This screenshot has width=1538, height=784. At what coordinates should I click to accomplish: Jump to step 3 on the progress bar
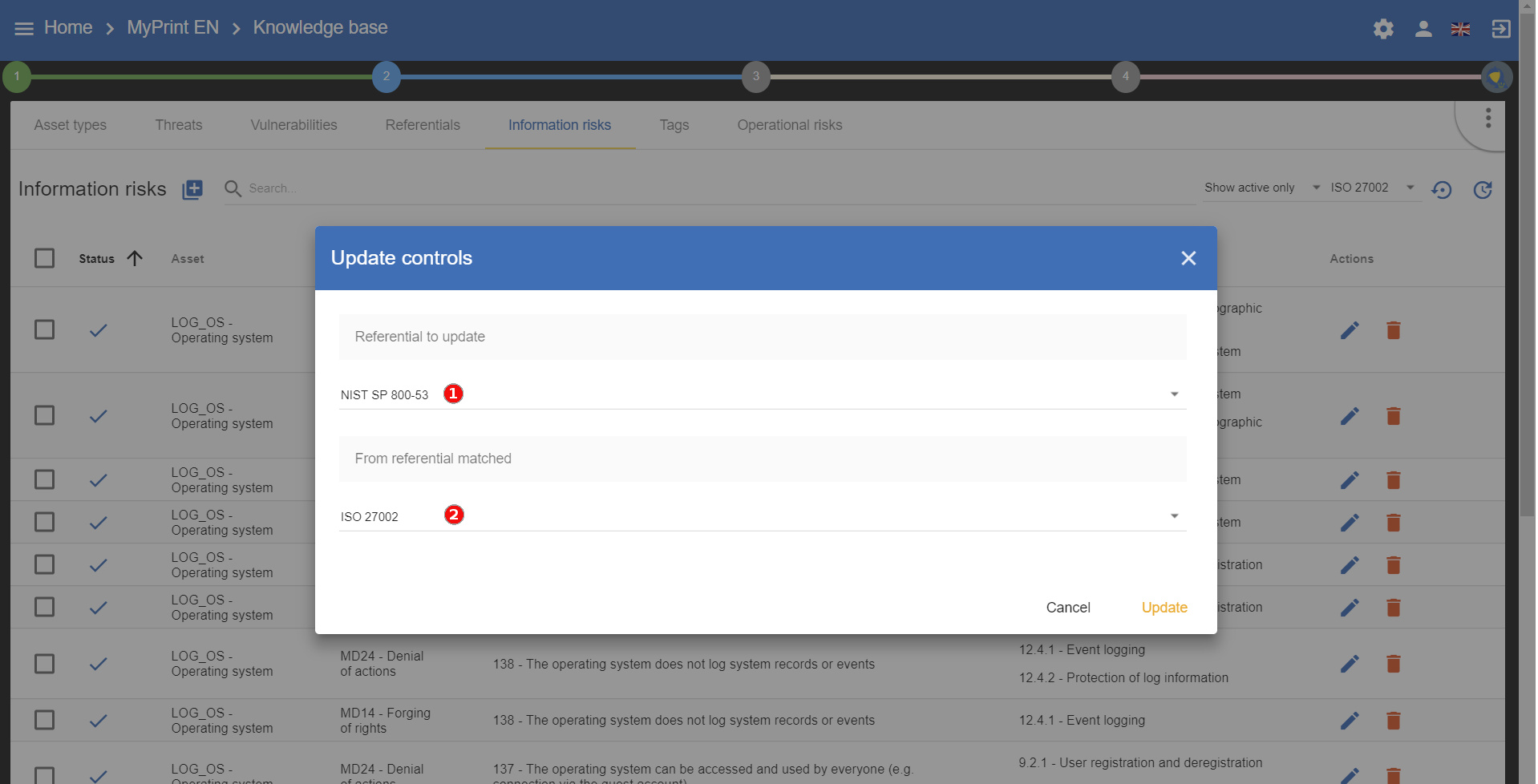755,77
